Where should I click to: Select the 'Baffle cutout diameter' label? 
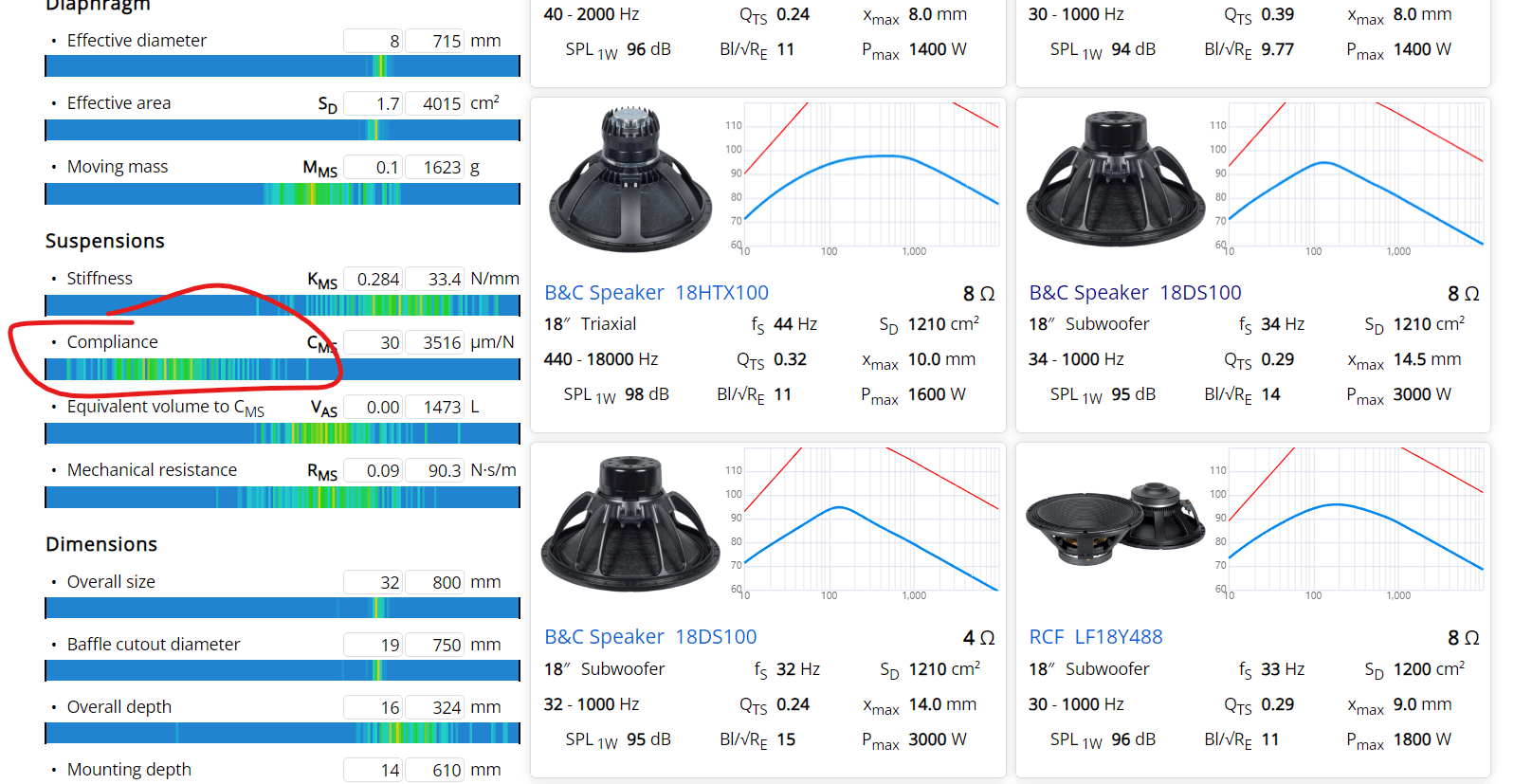click(x=154, y=645)
